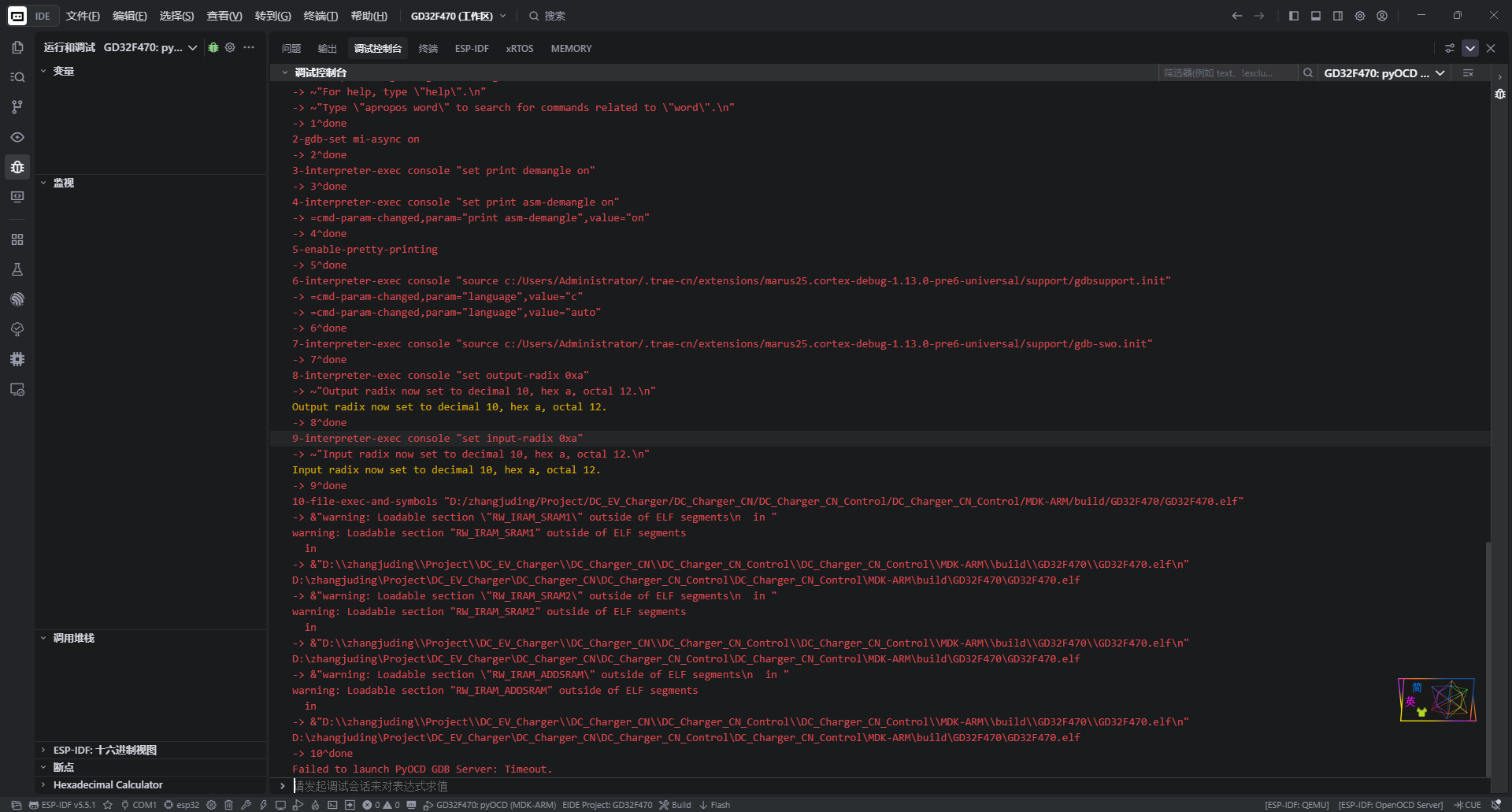Open the Extensions grid icon in sidebar

17,239
